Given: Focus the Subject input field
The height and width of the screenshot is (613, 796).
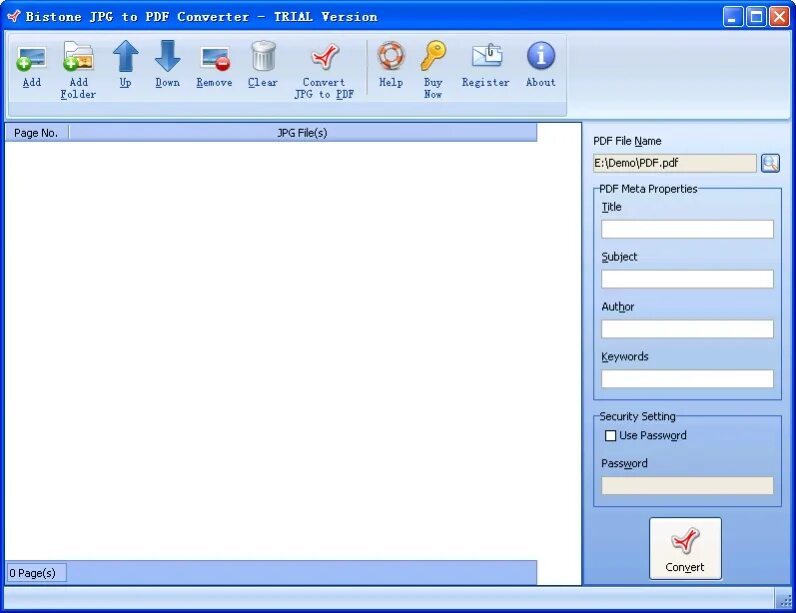Looking at the screenshot, I should pyautogui.click(x=687, y=279).
